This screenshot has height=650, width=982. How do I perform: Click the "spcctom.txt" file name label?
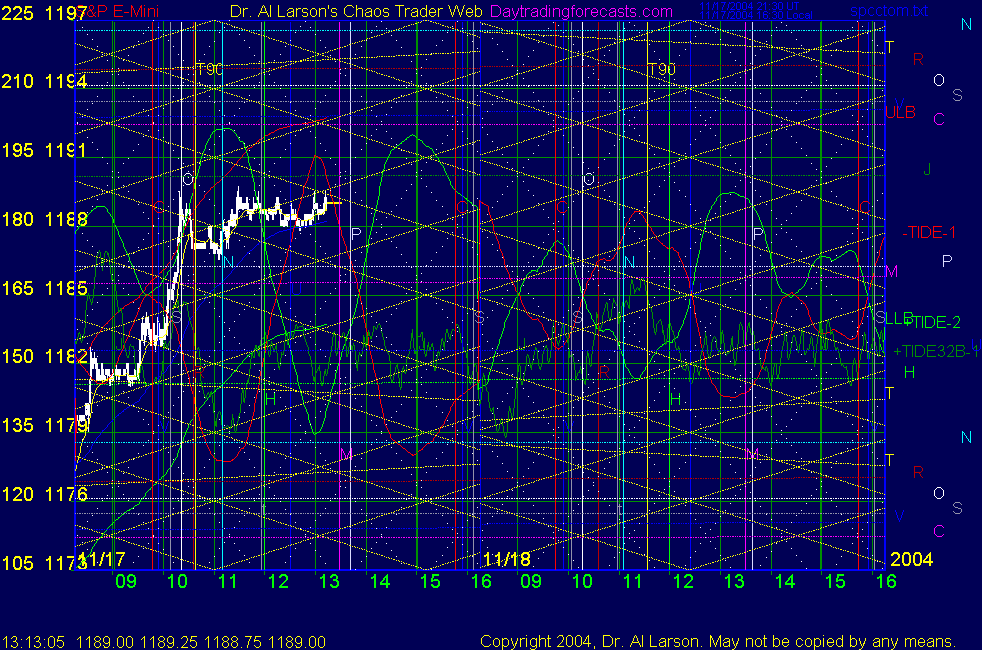coord(889,11)
